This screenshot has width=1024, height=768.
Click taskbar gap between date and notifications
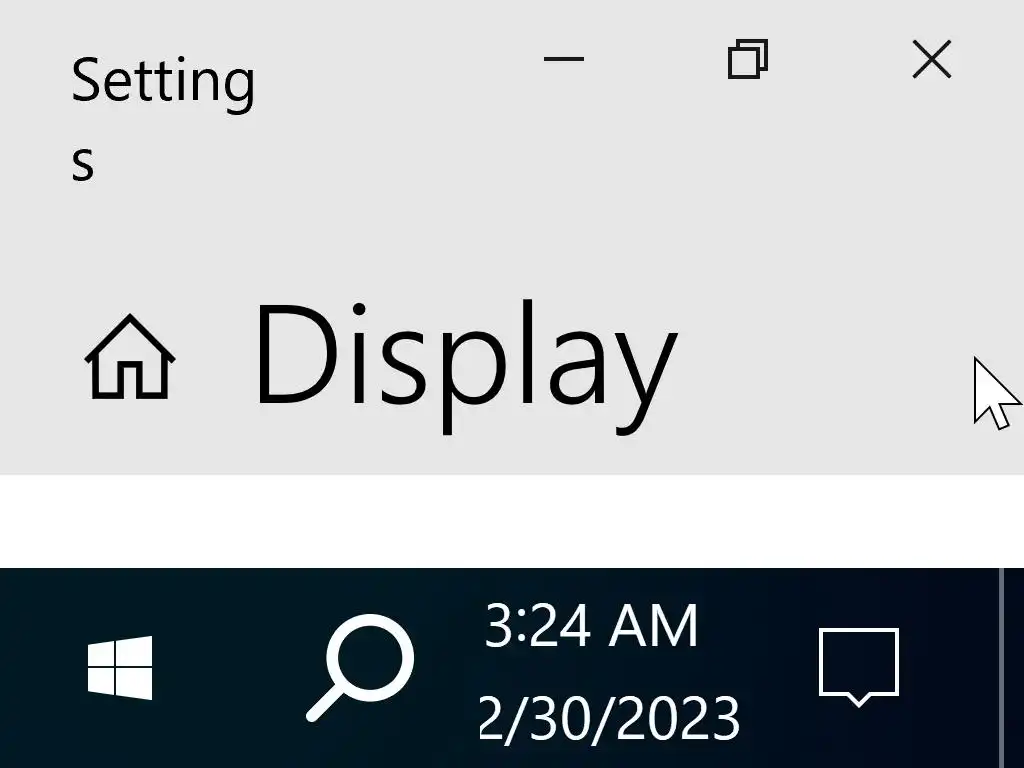pos(780,667)
